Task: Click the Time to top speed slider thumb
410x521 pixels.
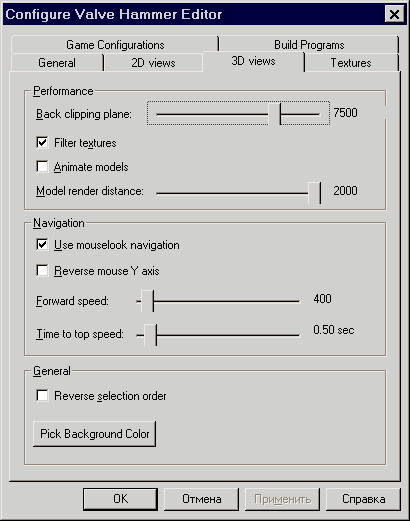Action: (150, 335)
